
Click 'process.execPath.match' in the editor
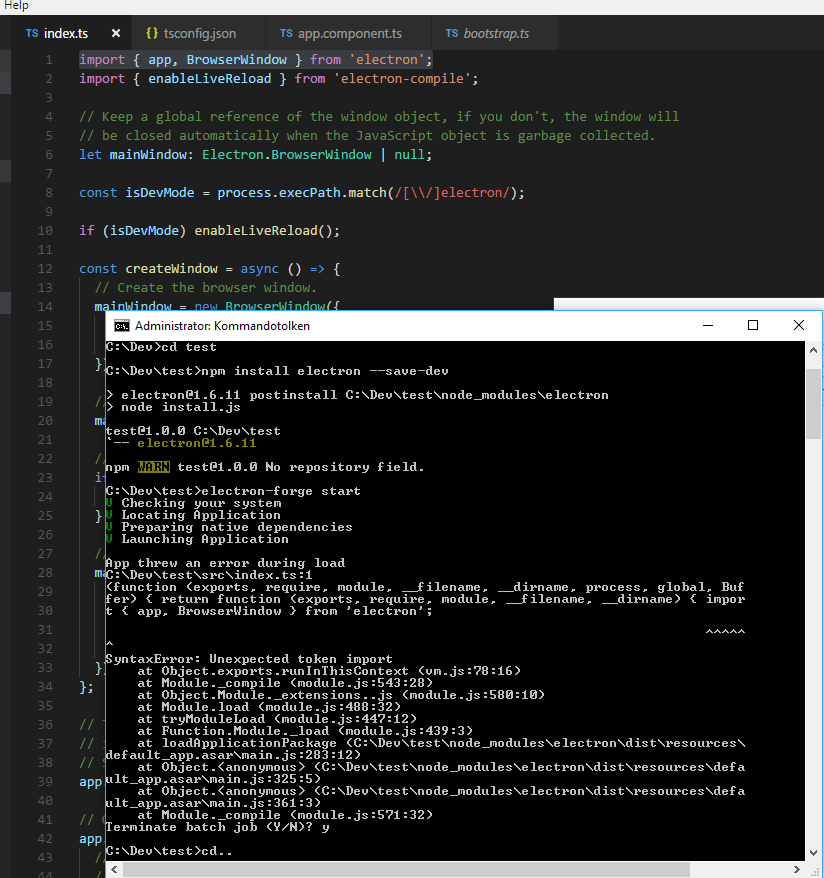click(x=302, y=193)
